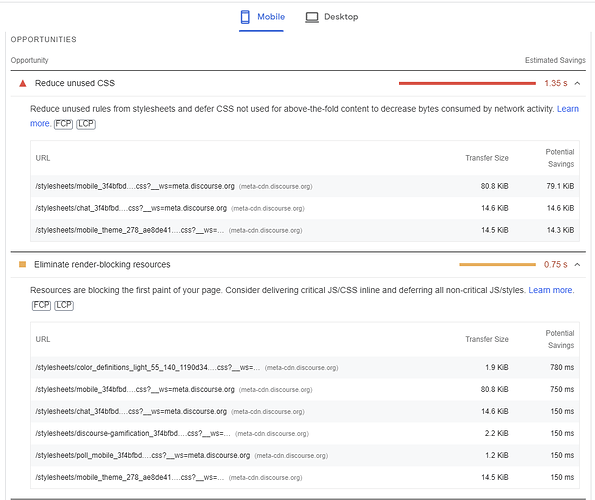This screenshot has height=500, width=595.
Task: Click the Reduce unused CSS title
Action: point(75,83)
